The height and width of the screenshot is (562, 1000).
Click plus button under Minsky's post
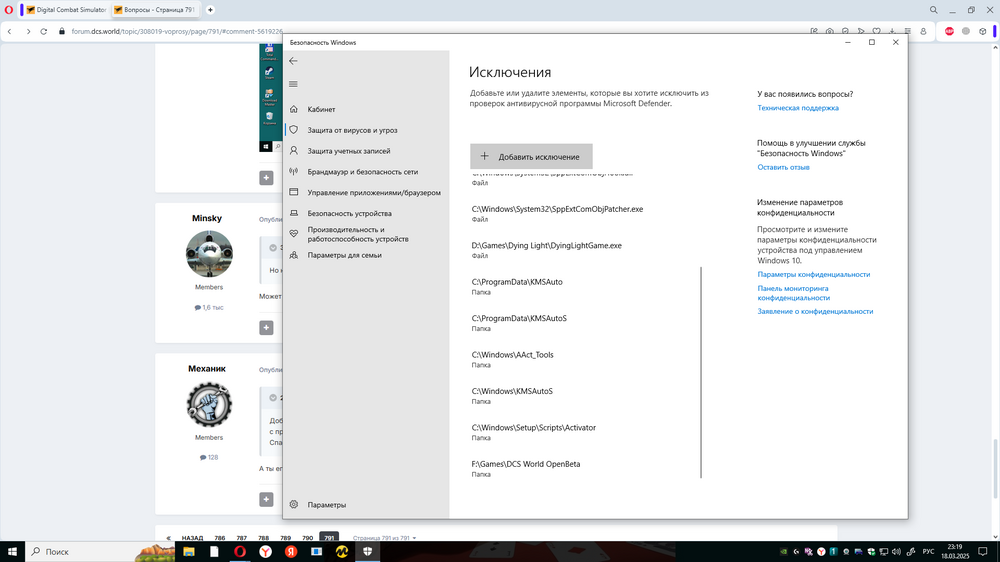(x=267, y=327)
